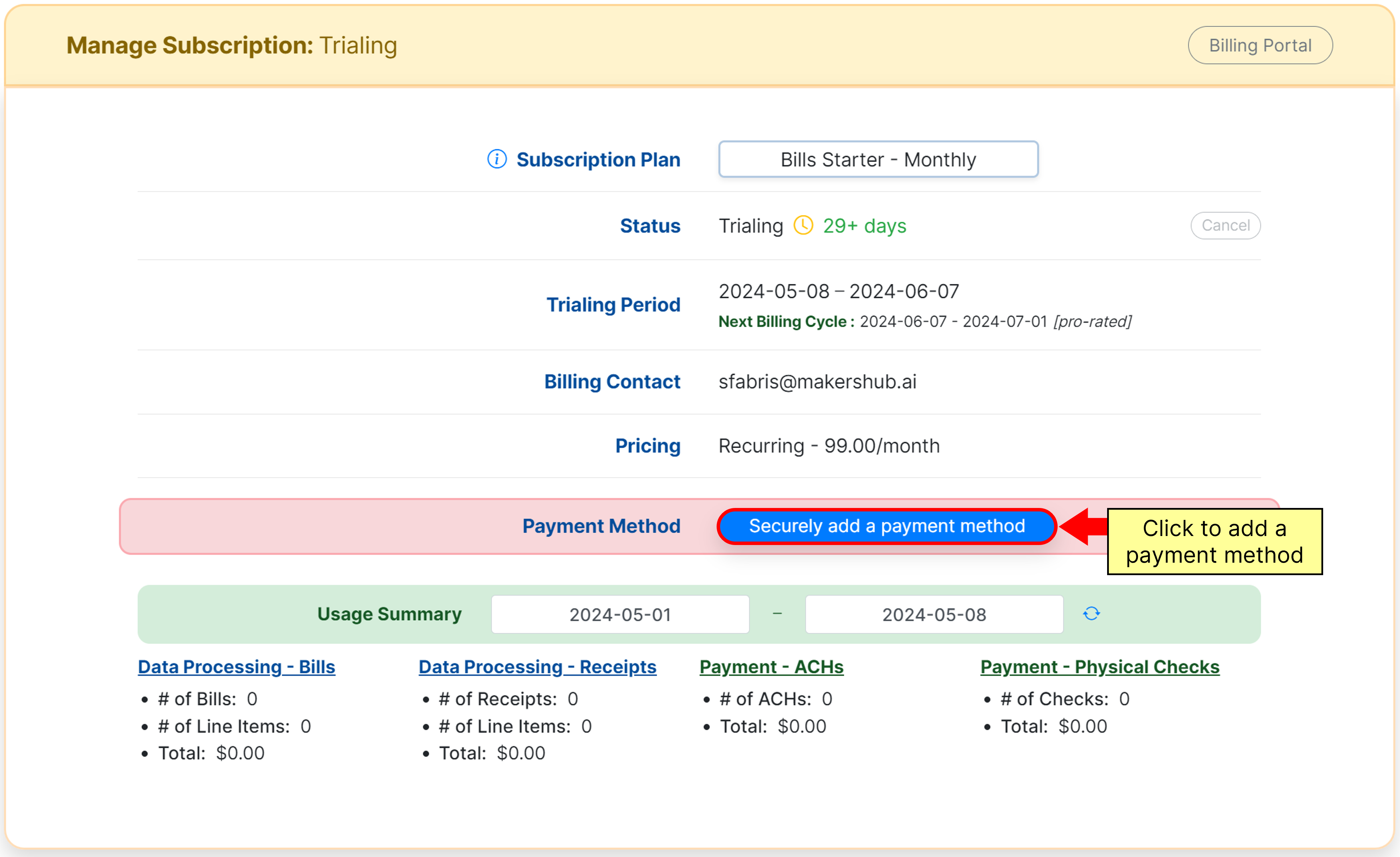Screen dimensions: 1400x857
Task: Click the Total under Payment - ACHs
Action: [x=773, y=726]
